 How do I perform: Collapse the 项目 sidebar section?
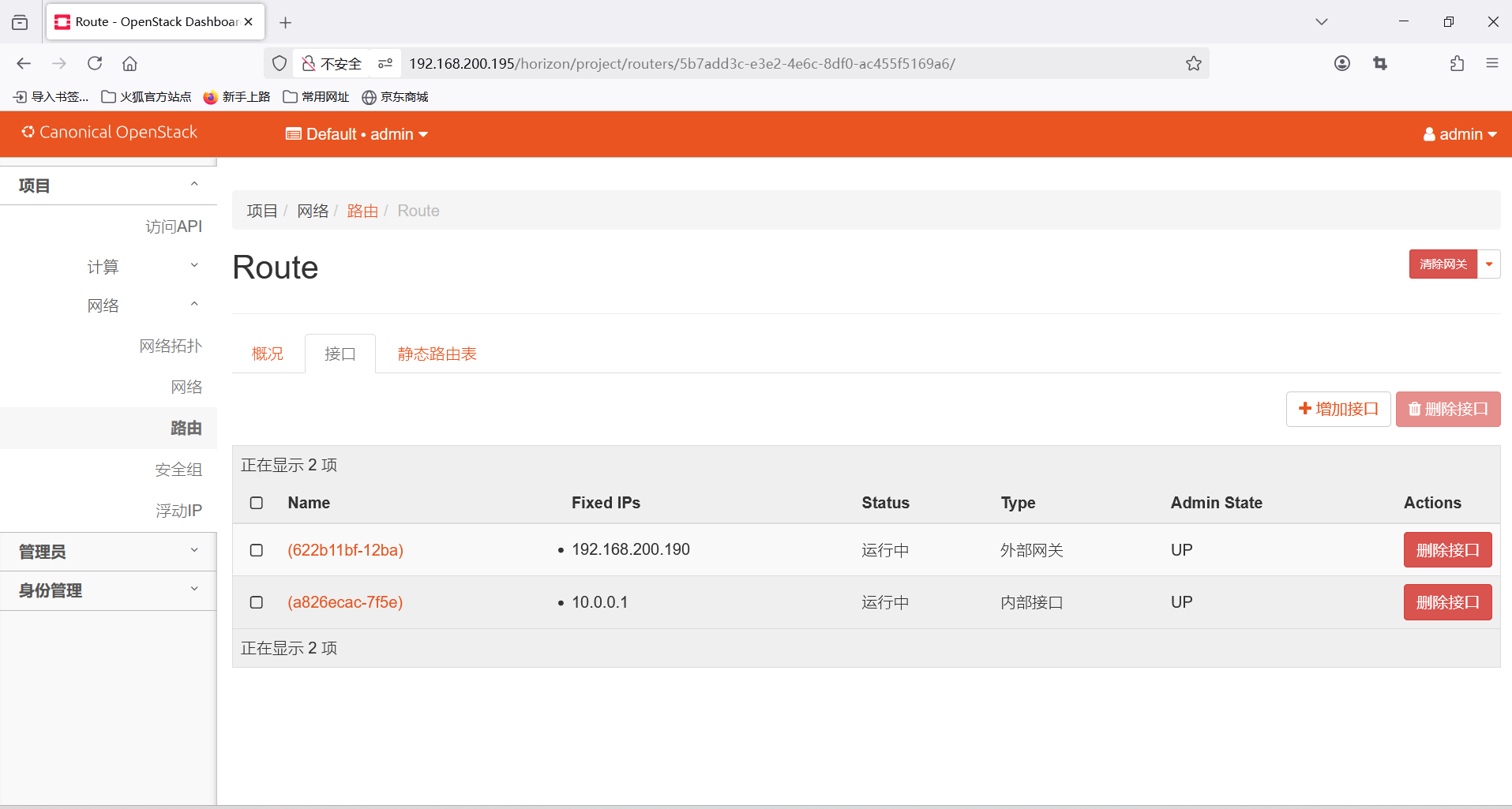108,185
